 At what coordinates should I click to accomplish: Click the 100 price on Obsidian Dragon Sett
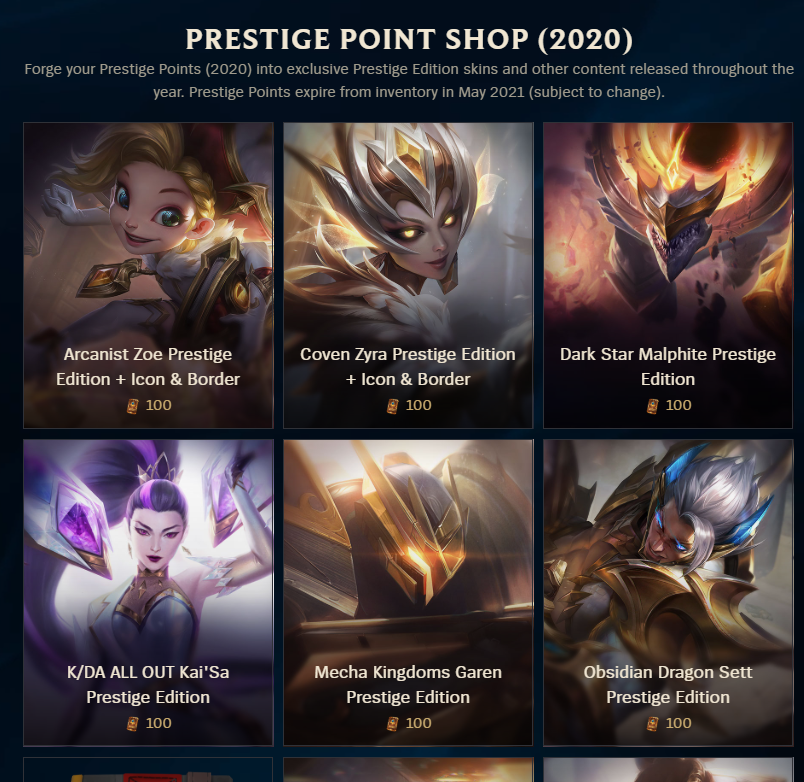678,723
